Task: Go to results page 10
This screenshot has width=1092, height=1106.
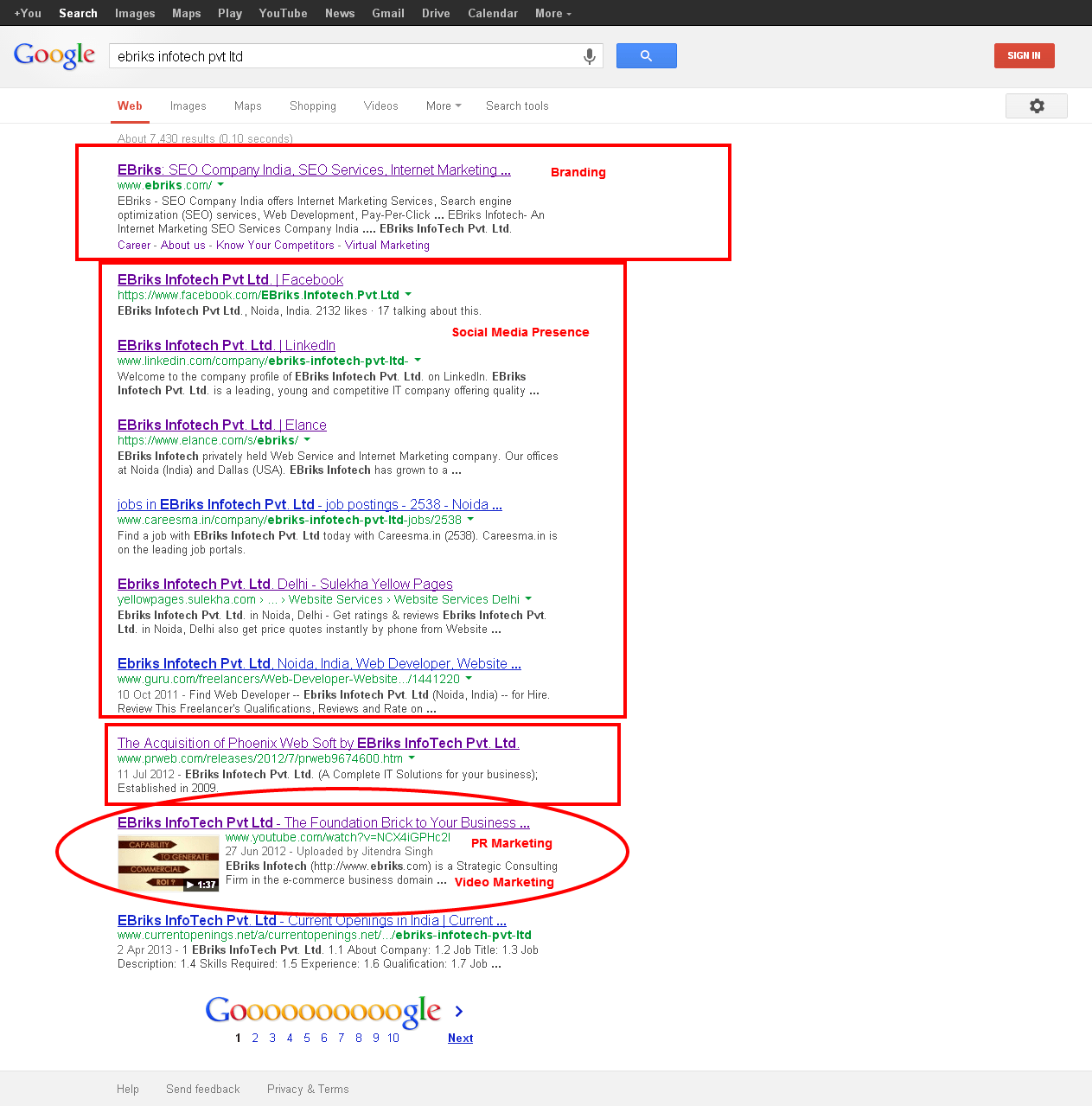Action: (x=393, y=1038)
